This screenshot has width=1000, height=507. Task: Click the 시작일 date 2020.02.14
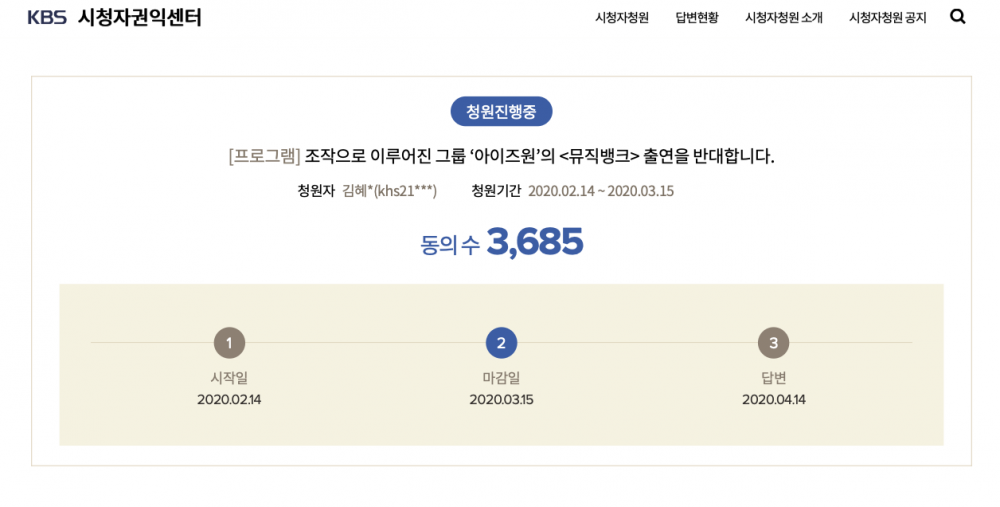click(x=229, y=400)
